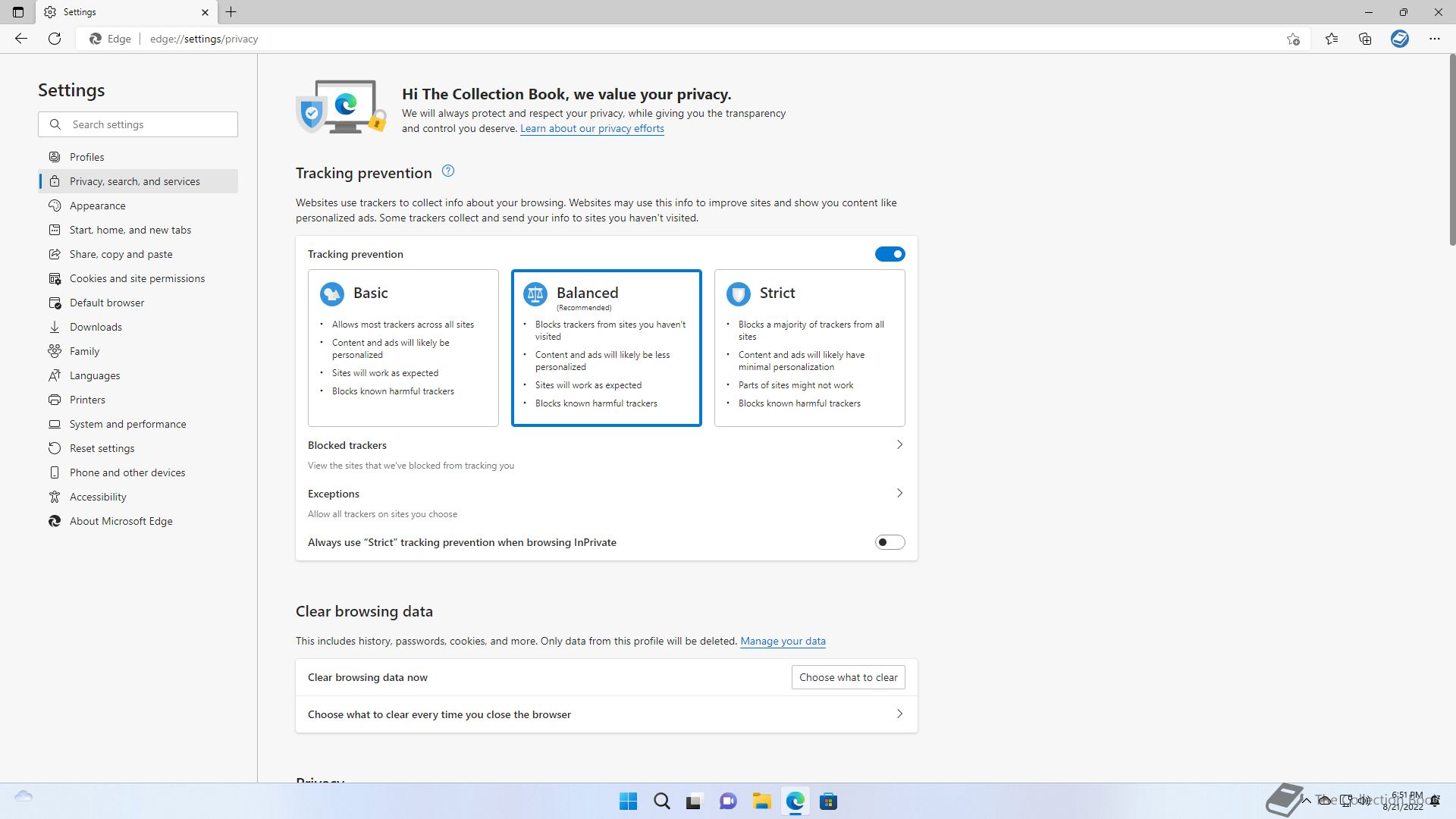Click the Tracking prevention help icon
This screenshot has height=819, width=1456.
click(x=448, y=171)
